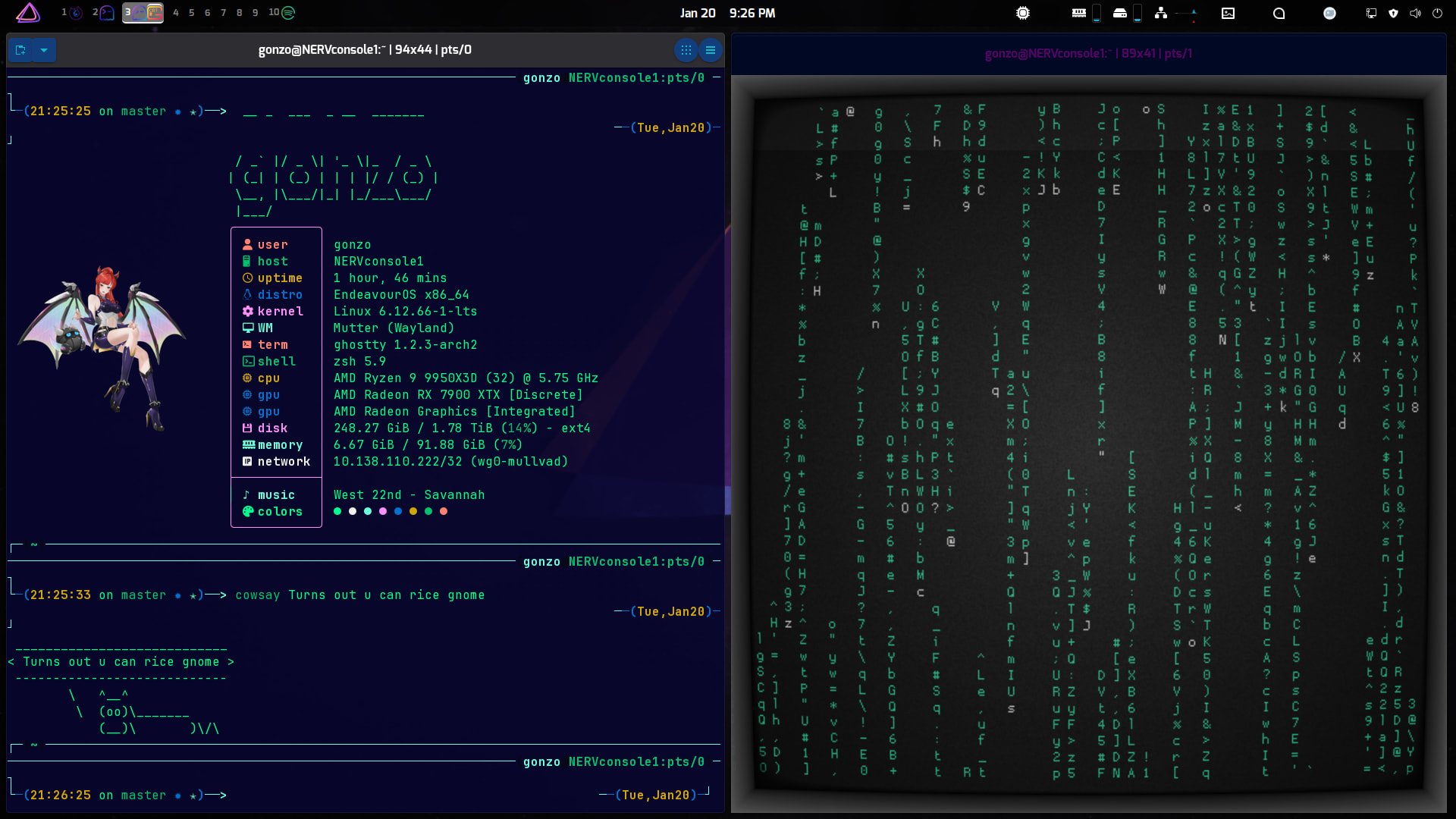This screenshot has width=1456, height=819.
Task: Open the volume speaker indicator
Action: point(1415,13)
